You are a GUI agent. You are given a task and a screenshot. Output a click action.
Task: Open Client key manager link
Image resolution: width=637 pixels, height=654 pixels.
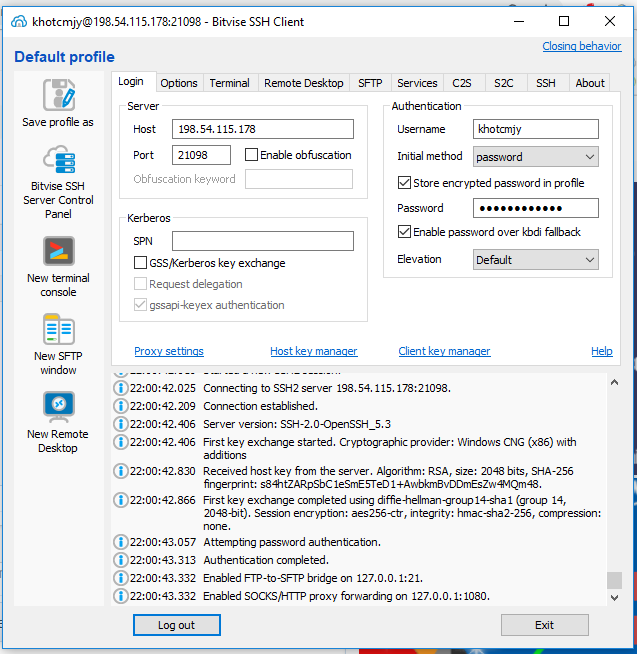444,351
